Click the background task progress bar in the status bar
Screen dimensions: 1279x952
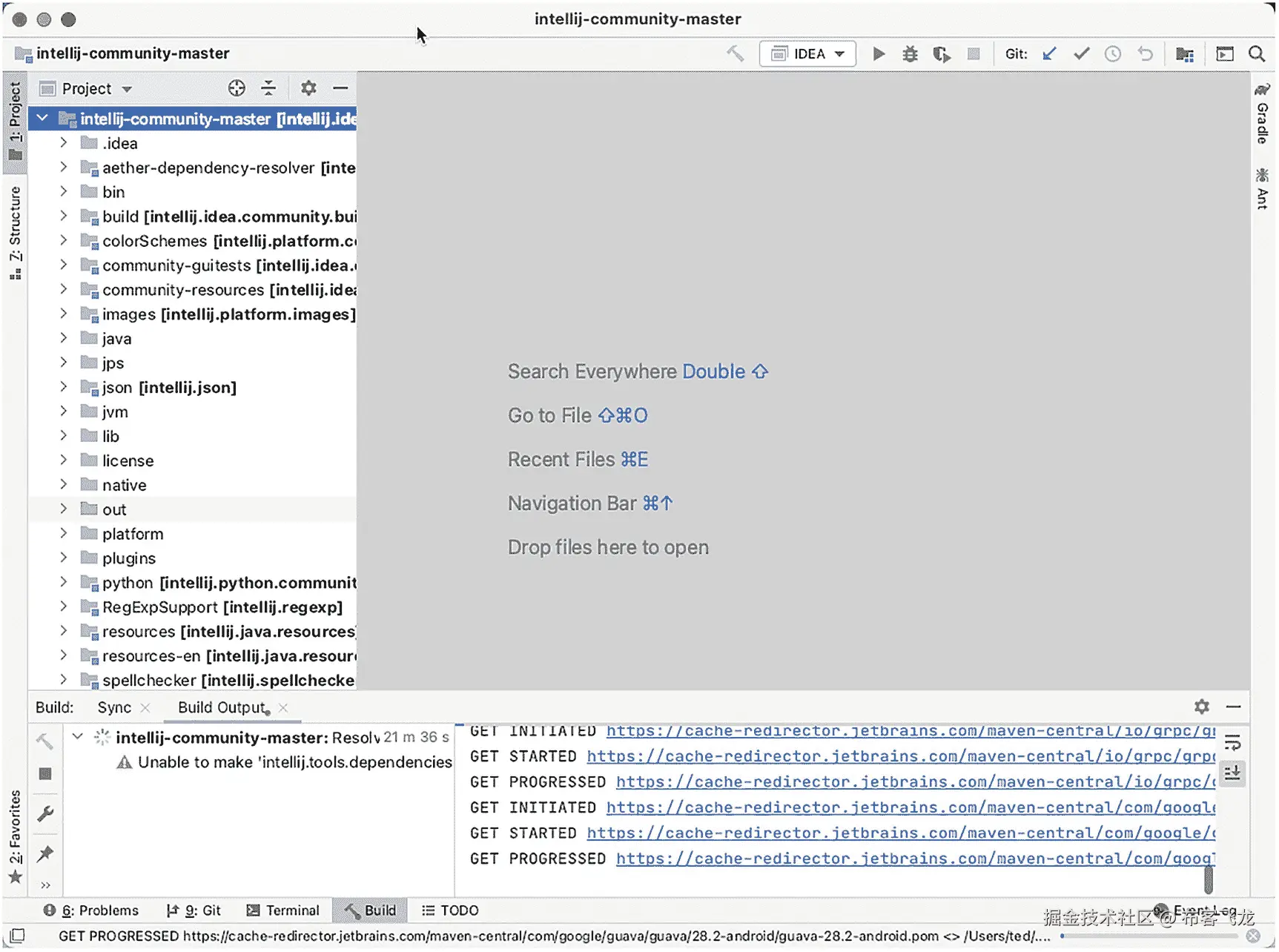pyautogui.click(x=1149, y=936)
